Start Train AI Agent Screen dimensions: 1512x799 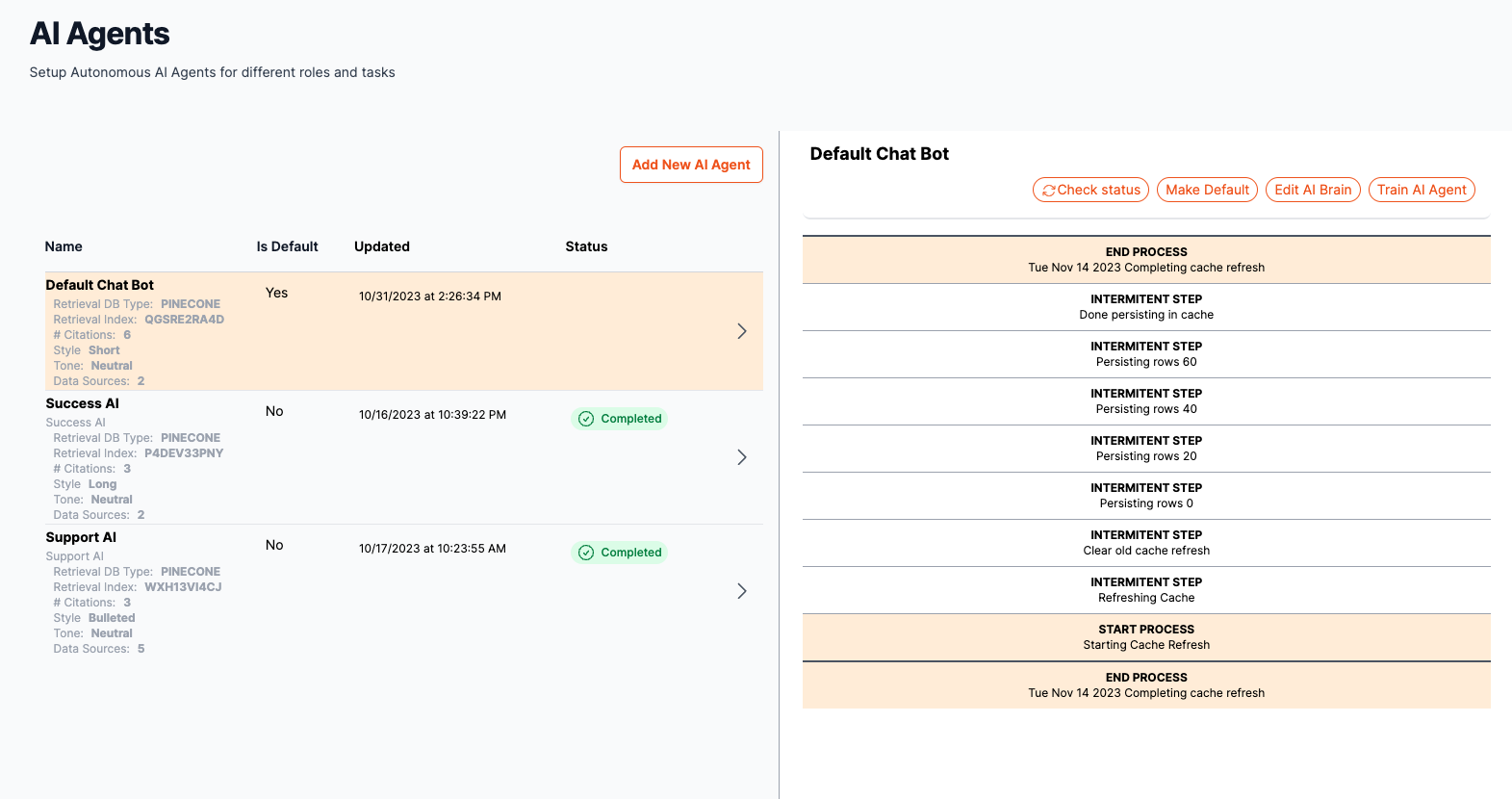tap(1421, 190)
